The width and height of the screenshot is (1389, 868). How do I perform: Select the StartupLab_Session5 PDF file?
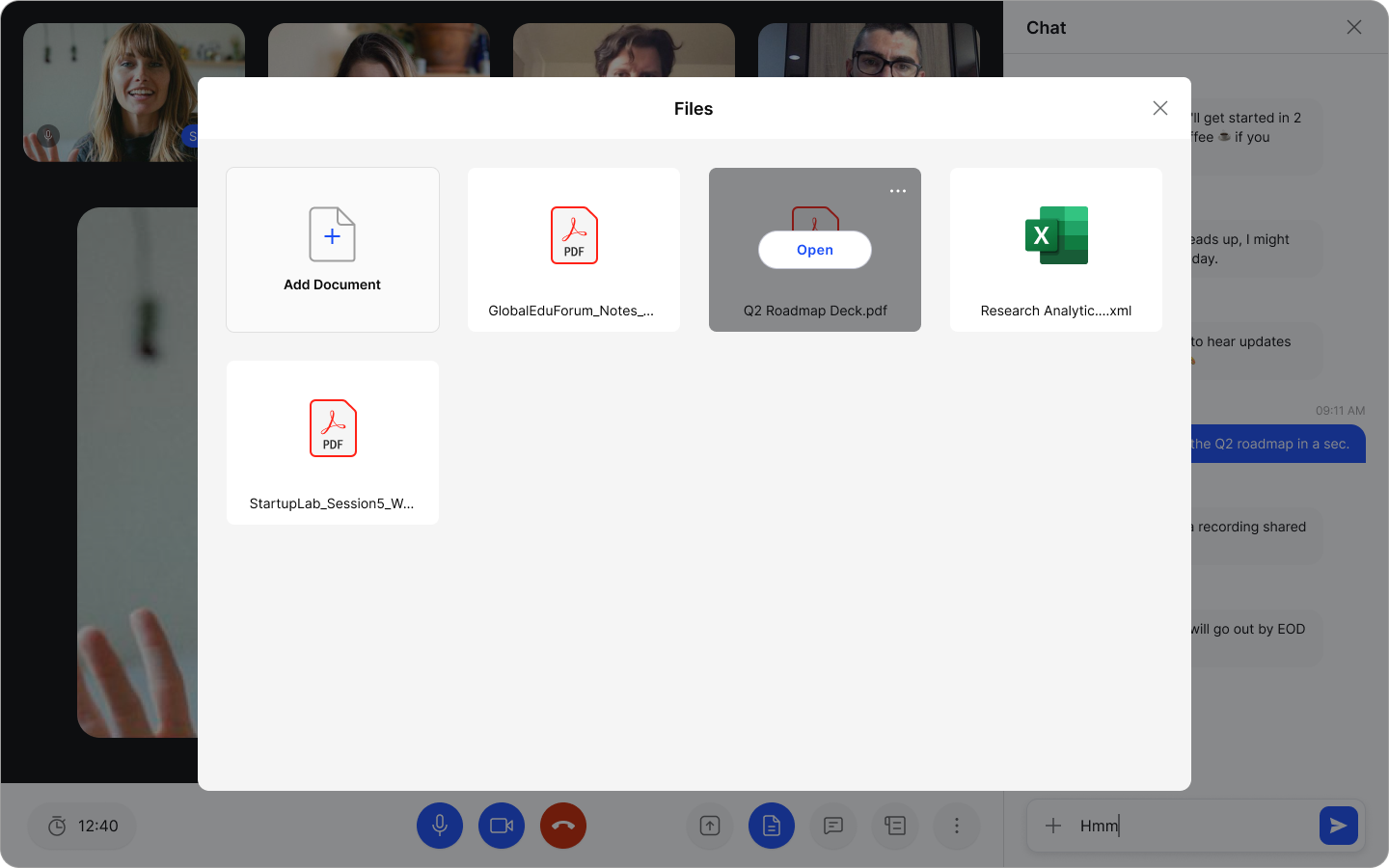coord(332,443)
